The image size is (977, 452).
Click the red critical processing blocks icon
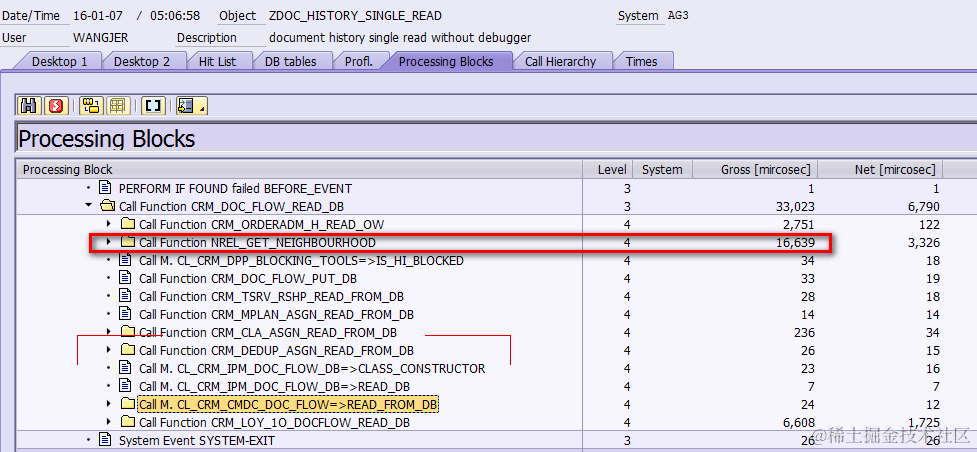point(57,106)
